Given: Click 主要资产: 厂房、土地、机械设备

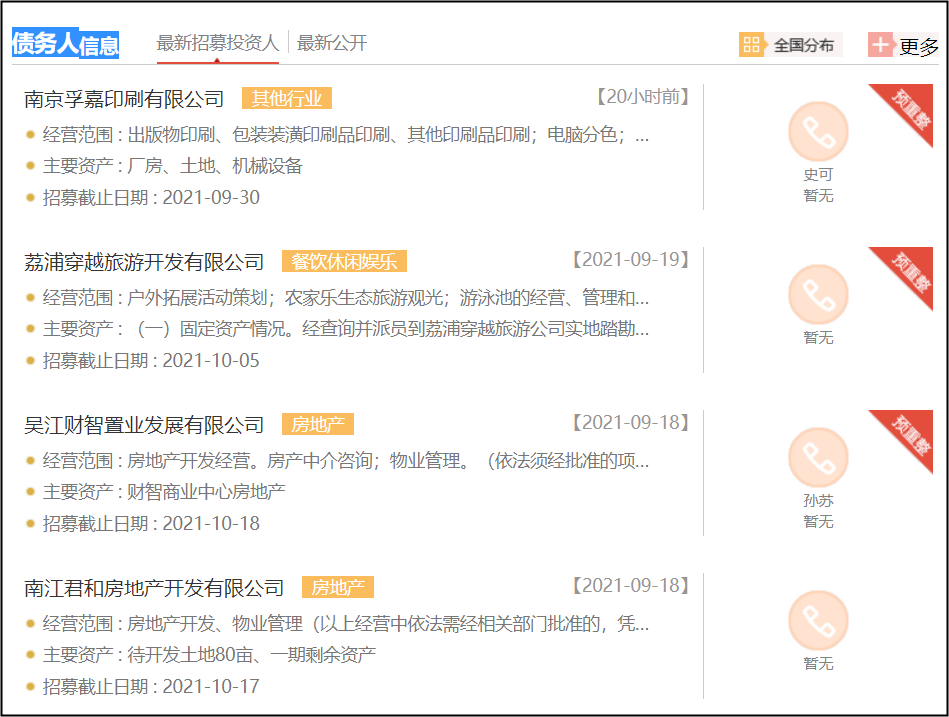Looking at the screenshot, I should [x=172, y=166].
